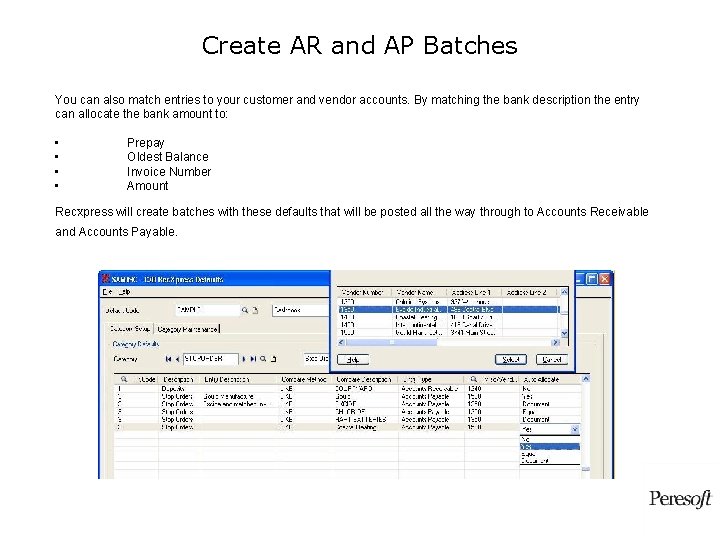Choose No in the Auto Allocate list

(550, 439)
